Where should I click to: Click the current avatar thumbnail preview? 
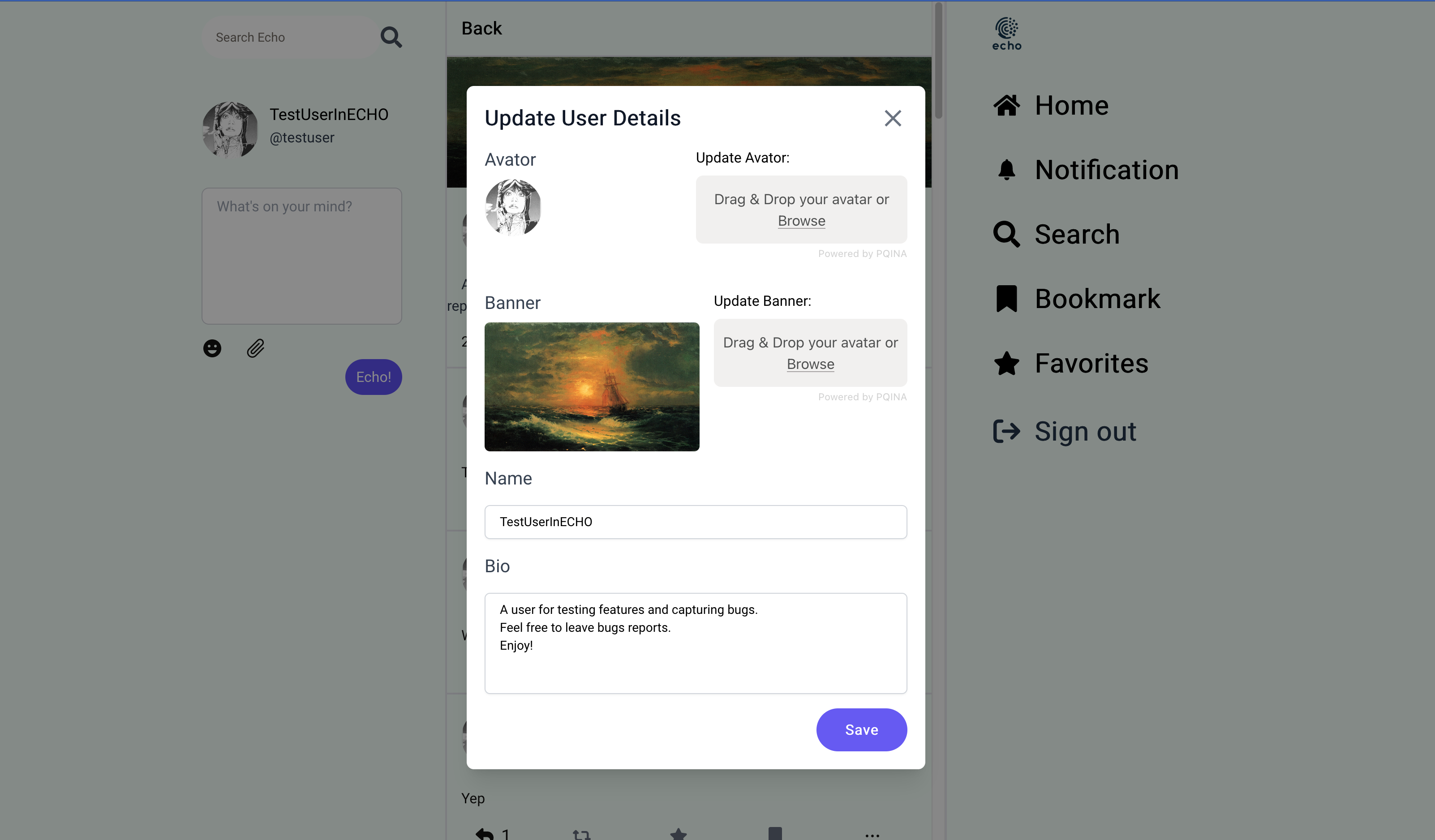point(513,206)
